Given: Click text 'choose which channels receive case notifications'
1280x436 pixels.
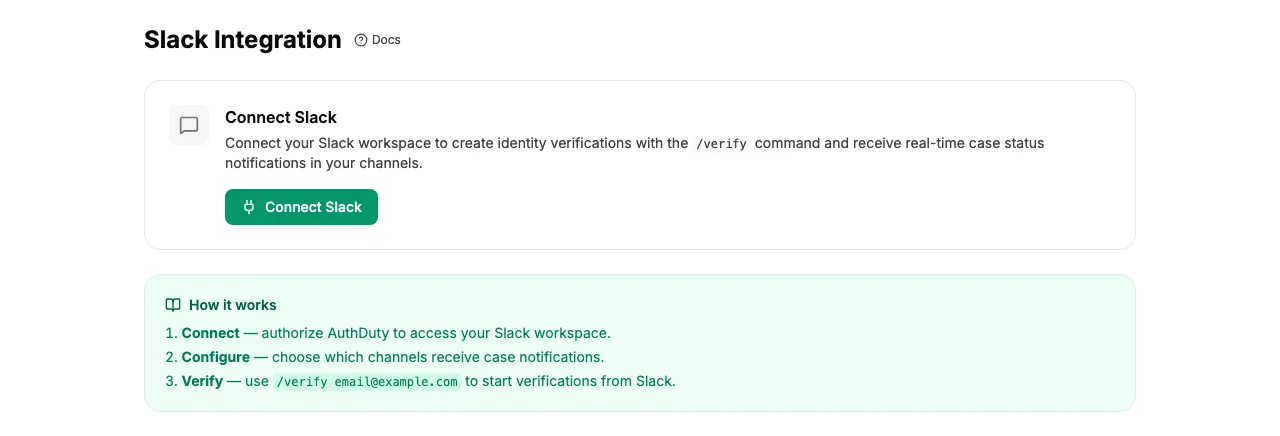Looking at the screenshot, I should pos(437,357).
